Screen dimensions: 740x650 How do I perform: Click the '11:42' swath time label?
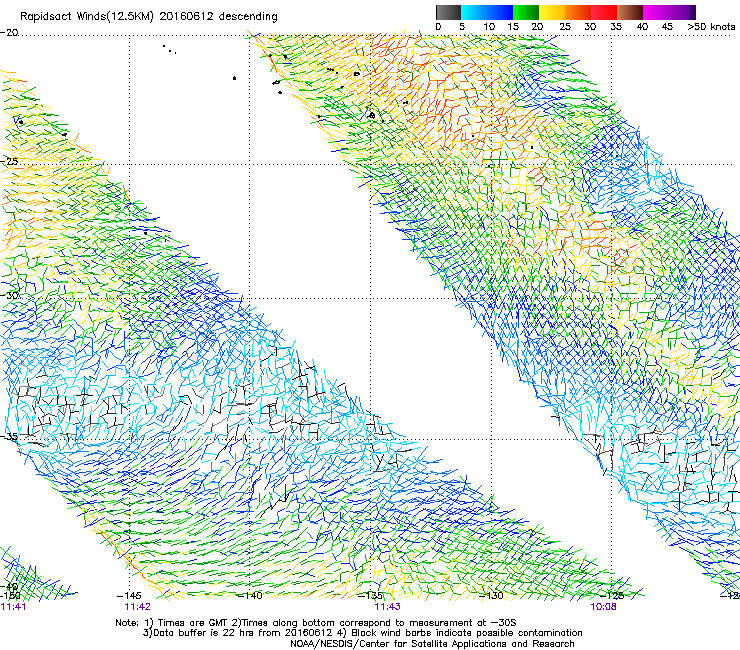tap(137, 607)
